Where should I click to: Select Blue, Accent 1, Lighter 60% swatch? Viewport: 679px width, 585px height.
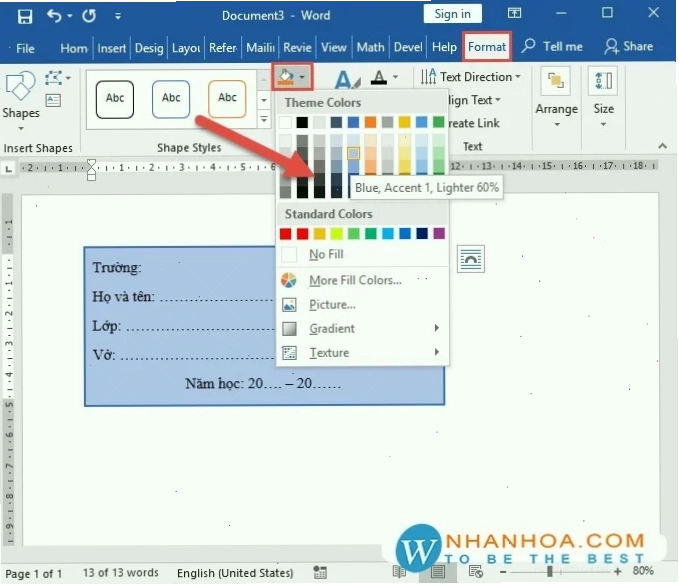pyautogui.click(x=353, y=153)
